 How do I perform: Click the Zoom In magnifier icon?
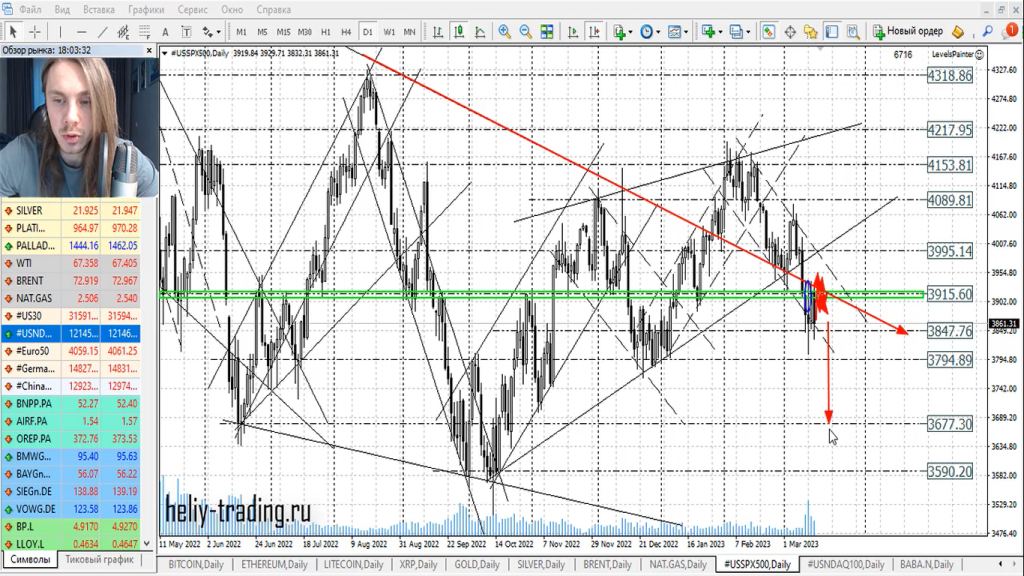click(x=505, y=32)
